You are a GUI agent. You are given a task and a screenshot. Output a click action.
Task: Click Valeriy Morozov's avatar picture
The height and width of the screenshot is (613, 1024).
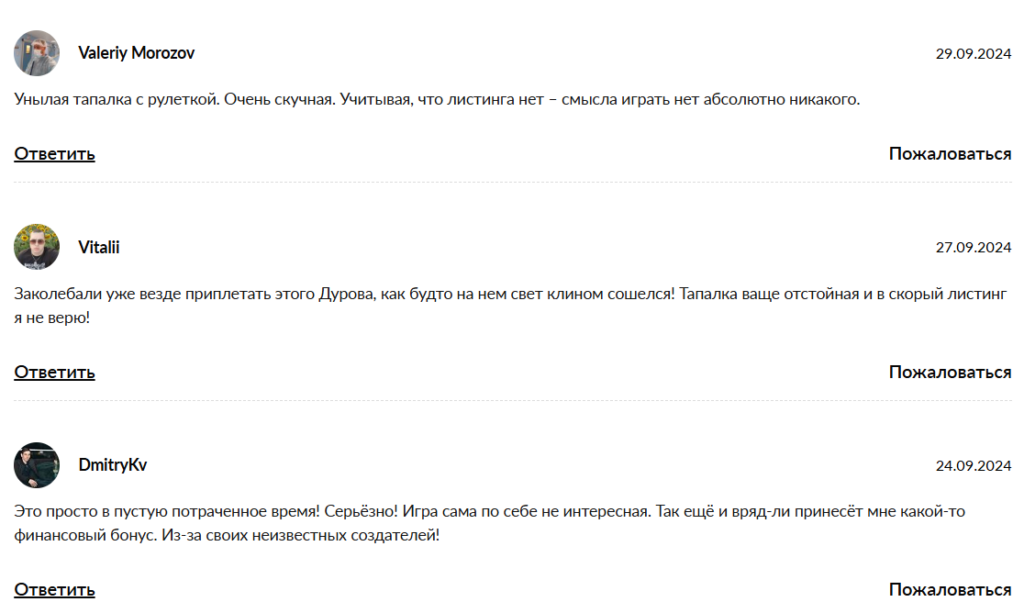coord(37,53)
